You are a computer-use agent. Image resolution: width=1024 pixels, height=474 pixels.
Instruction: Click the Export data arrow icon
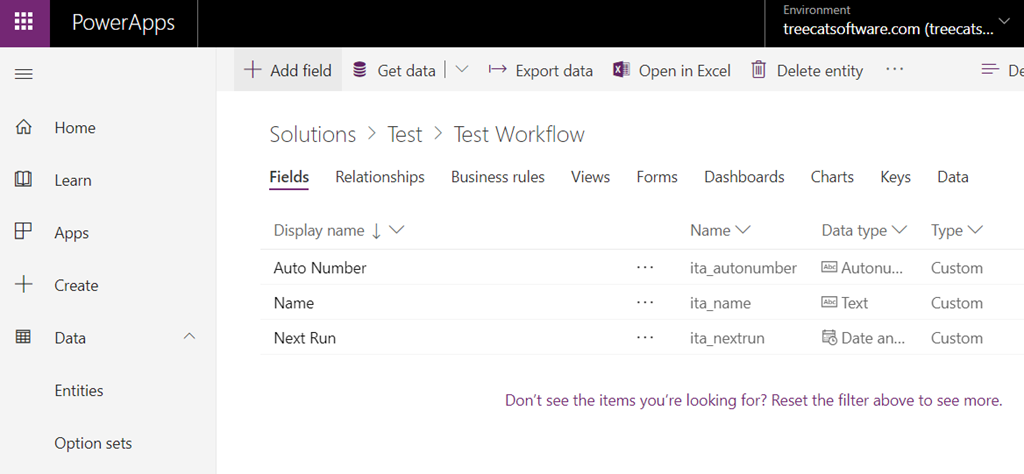click(x=498, y=70)
